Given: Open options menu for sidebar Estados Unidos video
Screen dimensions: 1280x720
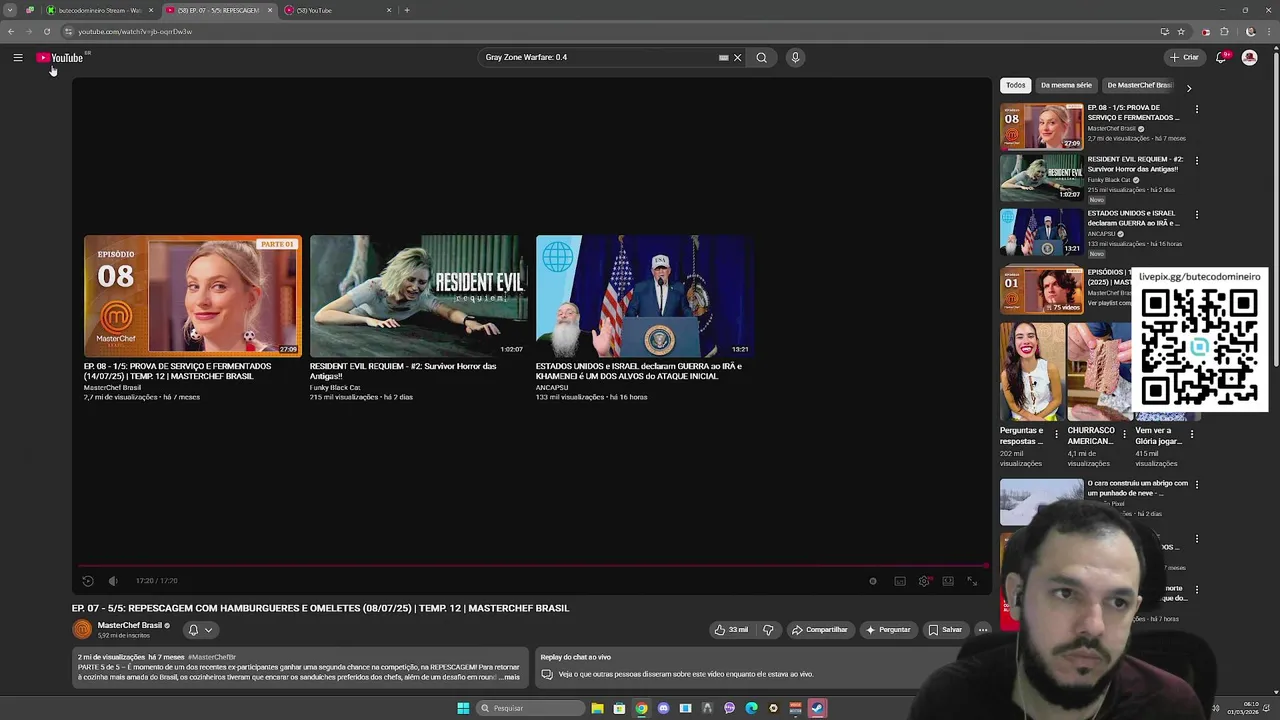Looking at the screenshot, I should 1196,215.
